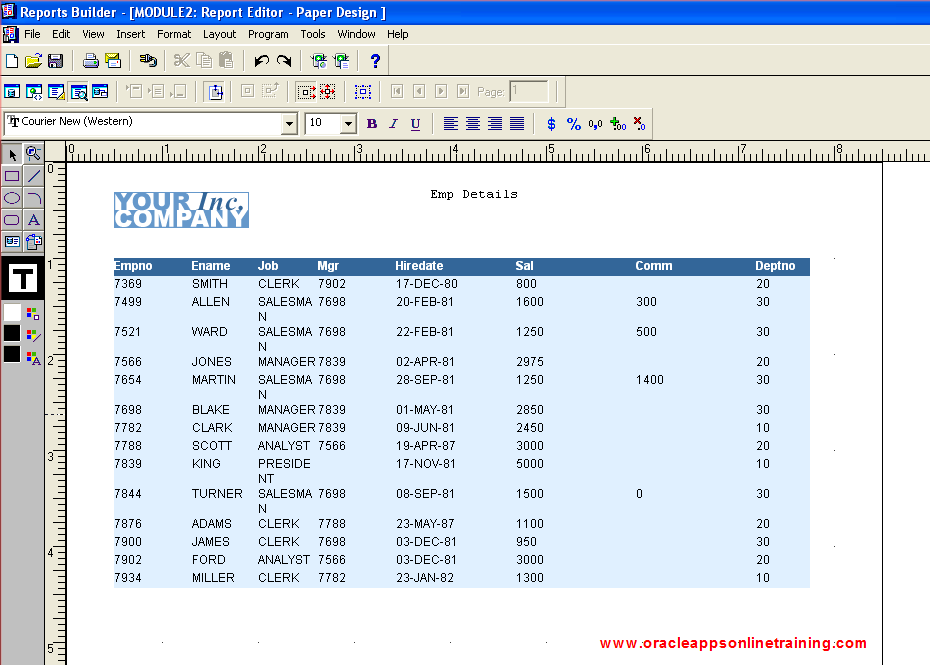The height and width of the screenshot is (665, 930).
Task: Click the Paste clipboard icon
Action: 226,61
